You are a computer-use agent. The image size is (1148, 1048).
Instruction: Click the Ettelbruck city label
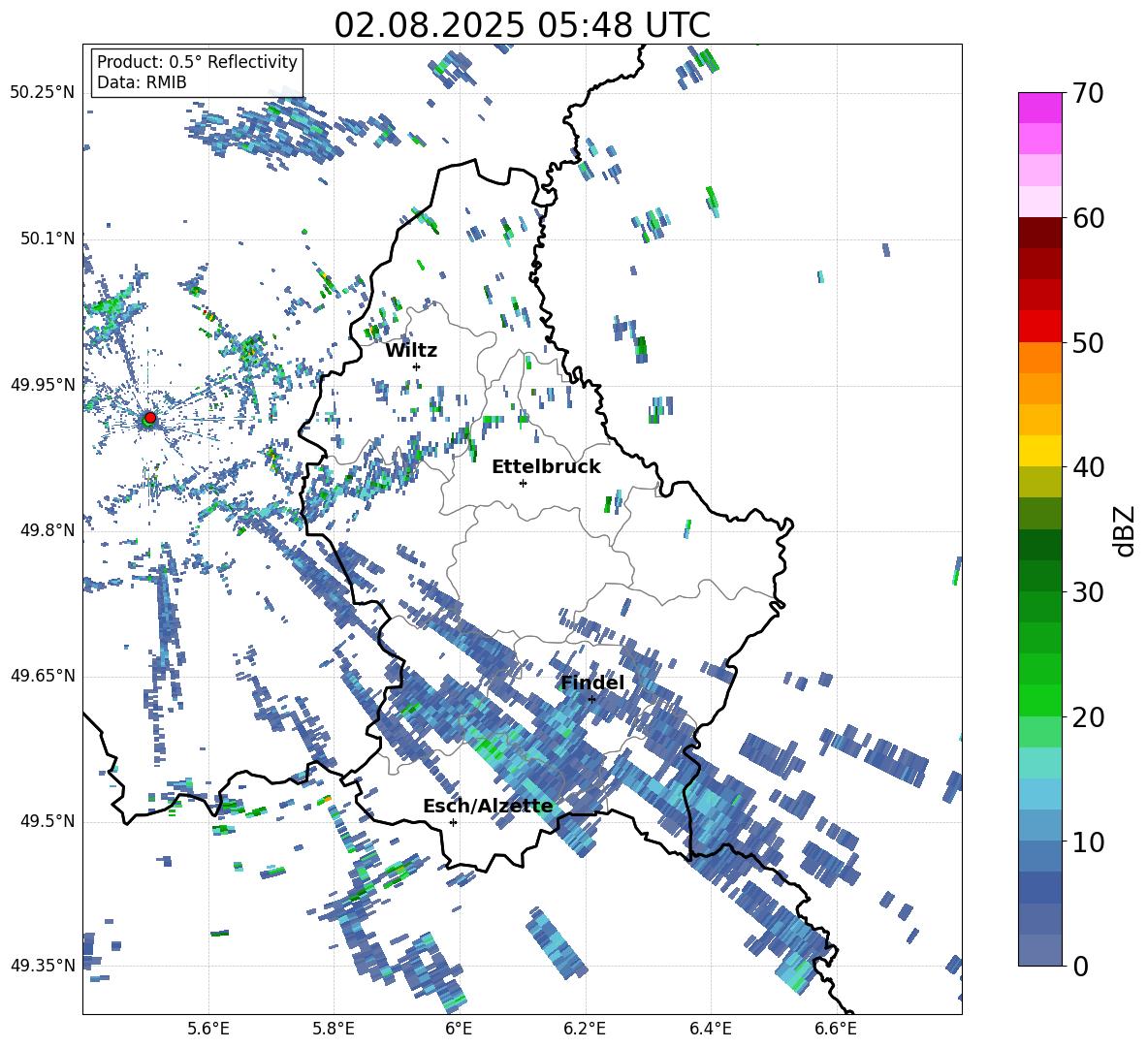tap(546, 467)
